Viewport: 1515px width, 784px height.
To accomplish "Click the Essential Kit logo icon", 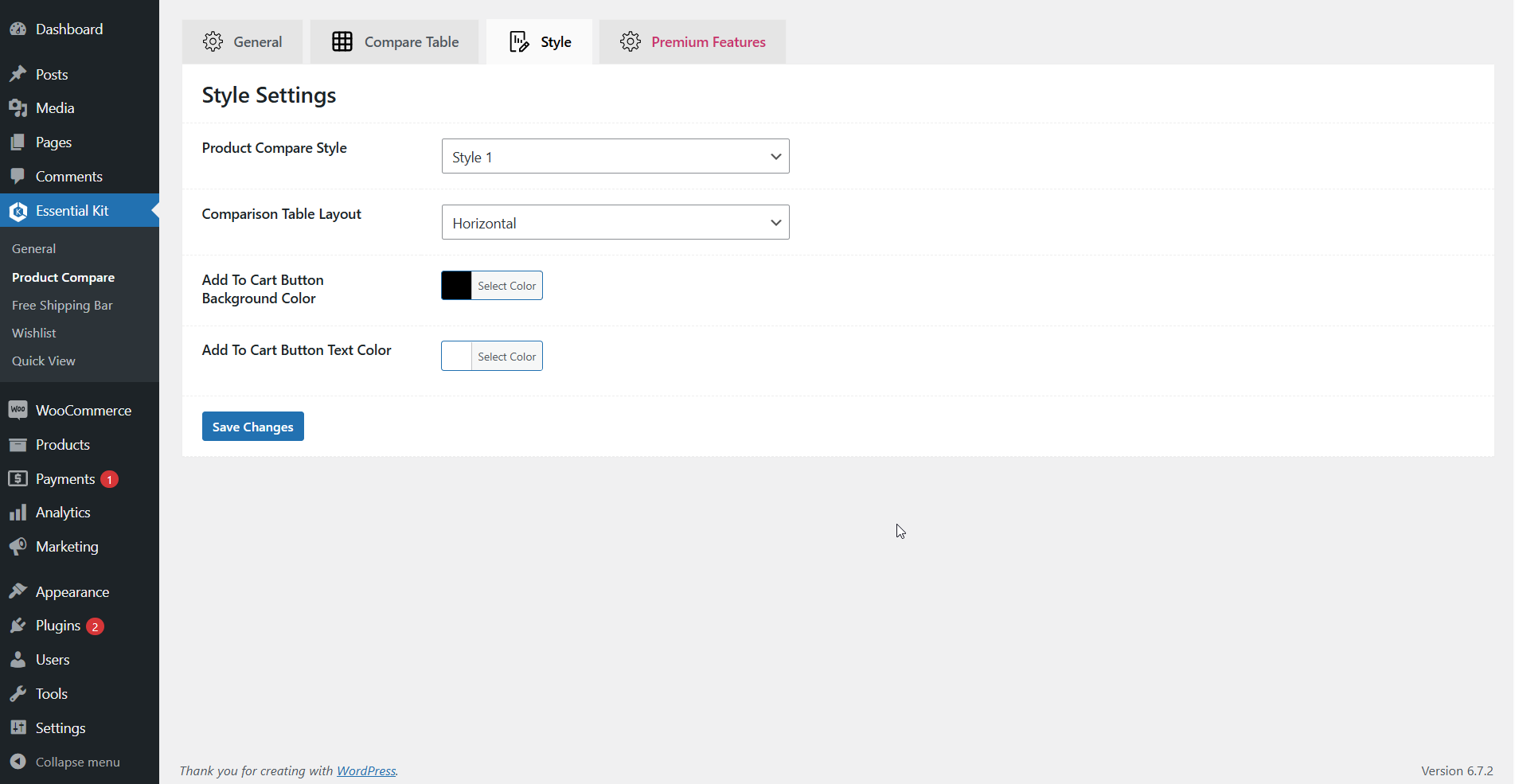I will (x=18, y=211).
